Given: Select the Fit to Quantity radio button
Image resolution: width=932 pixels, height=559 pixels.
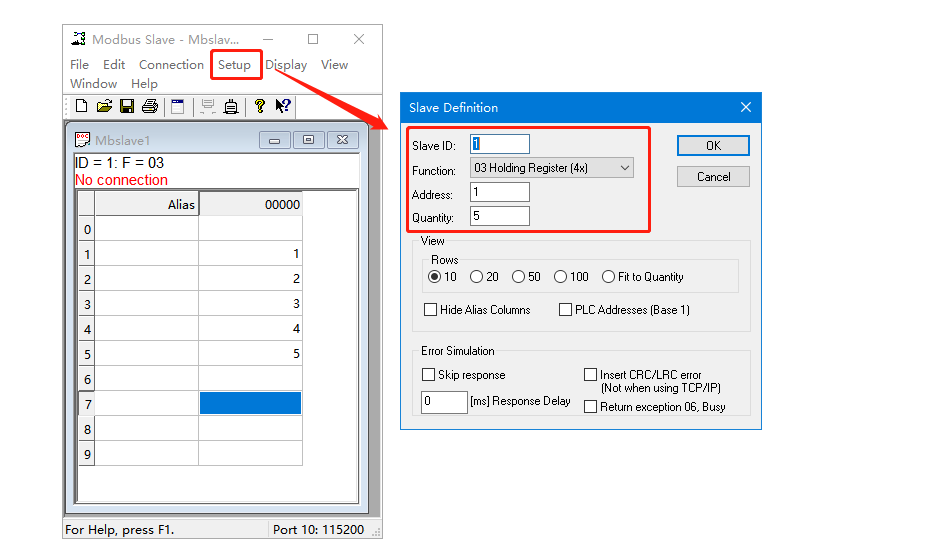Looking at the screenshot, I should (x=608, y=277).
